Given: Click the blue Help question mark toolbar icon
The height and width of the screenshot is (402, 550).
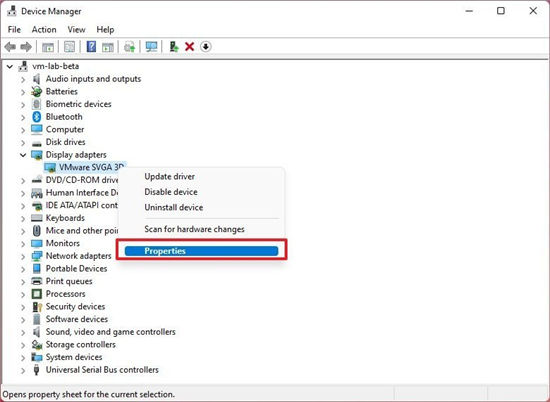Looking at the screenshot, I should click(91, 46).
